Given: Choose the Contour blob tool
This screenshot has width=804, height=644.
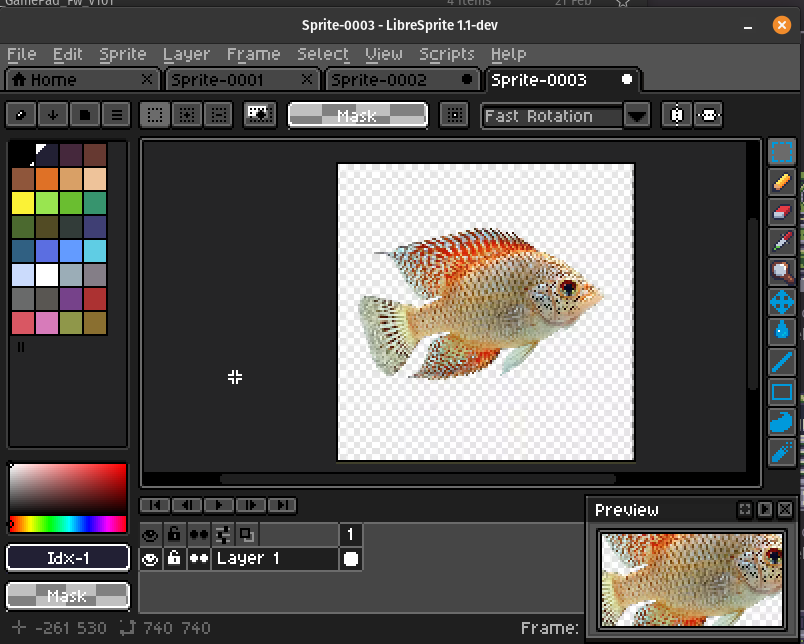Looking at the screenshot, I should (782, 423).
